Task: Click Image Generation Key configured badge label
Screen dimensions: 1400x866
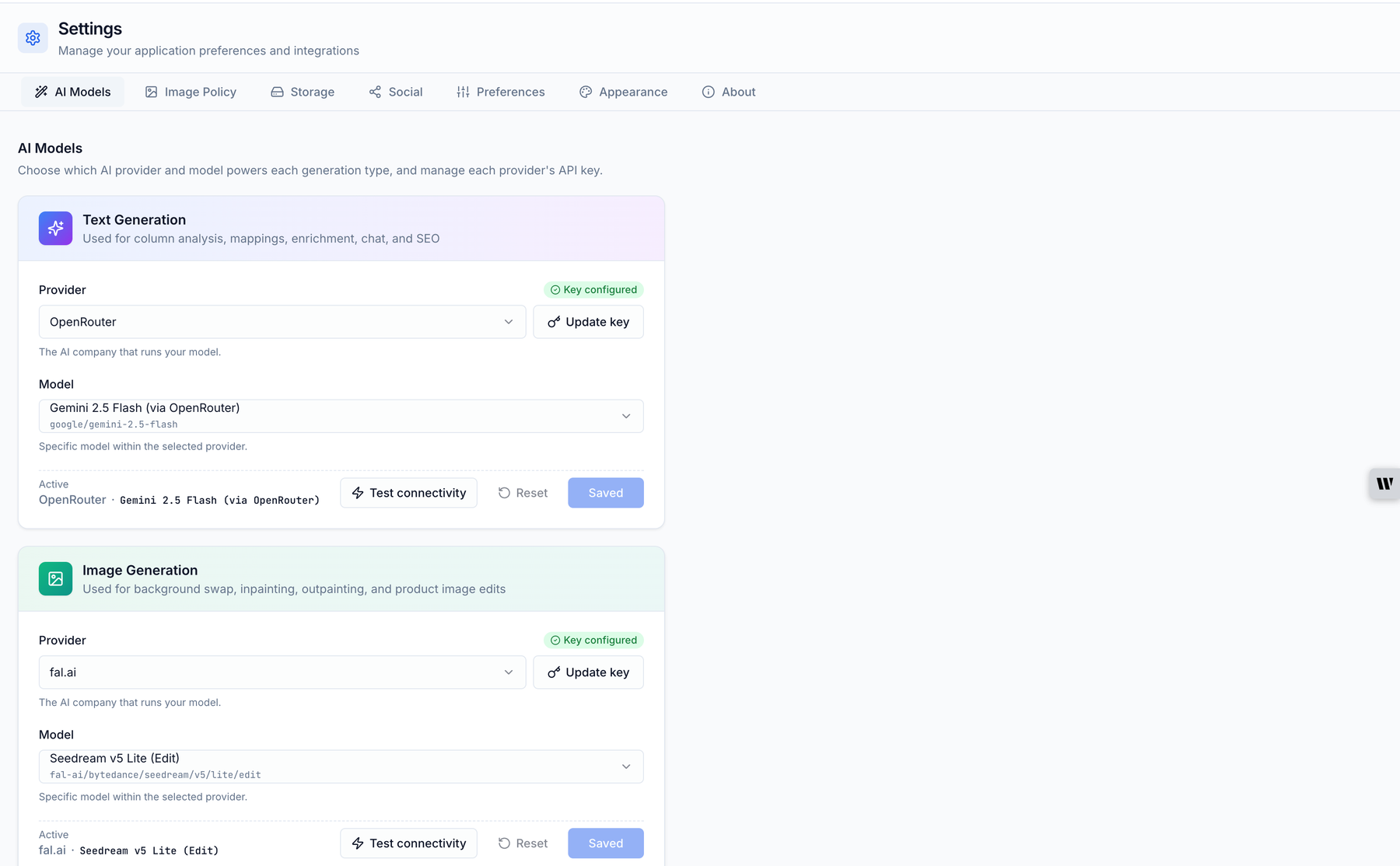Action: (x=600, y=641)
